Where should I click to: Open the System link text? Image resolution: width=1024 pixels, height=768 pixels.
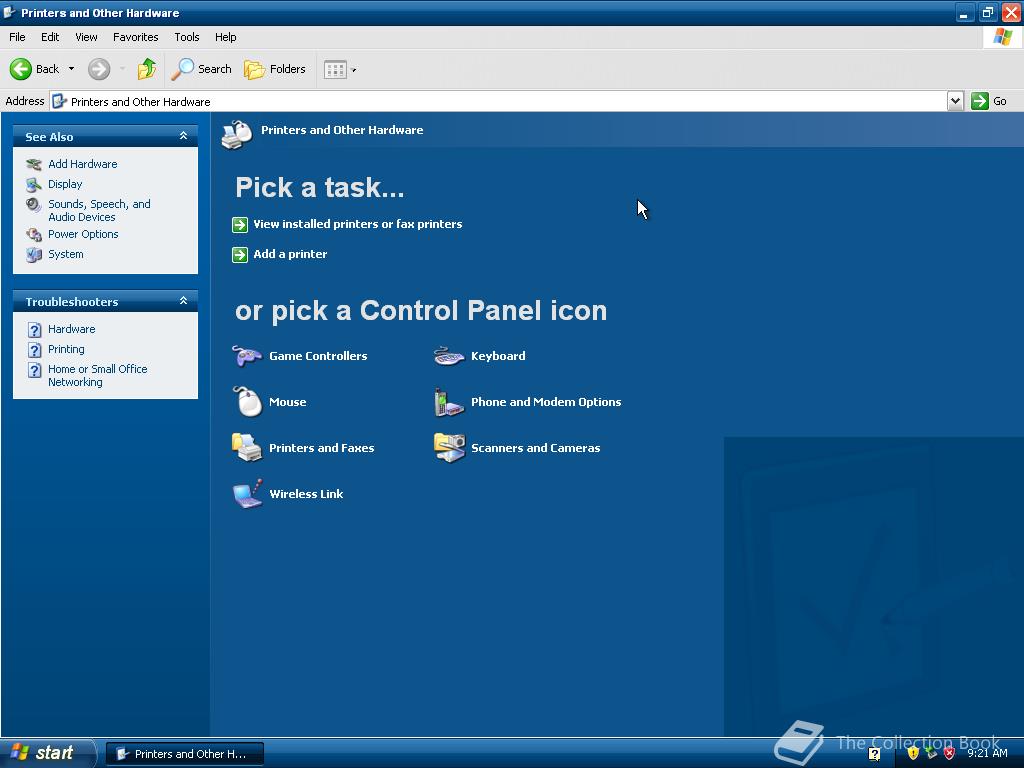pos(65,254)
